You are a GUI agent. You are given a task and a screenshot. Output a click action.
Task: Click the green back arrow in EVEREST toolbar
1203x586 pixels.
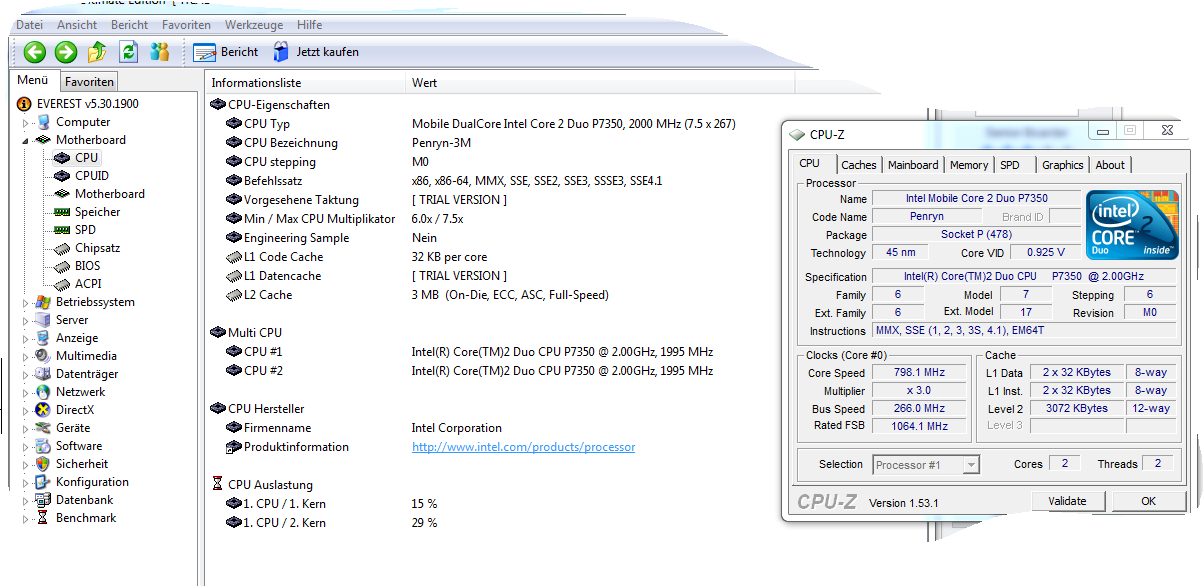pyautogui.click(x=35, y=52)
